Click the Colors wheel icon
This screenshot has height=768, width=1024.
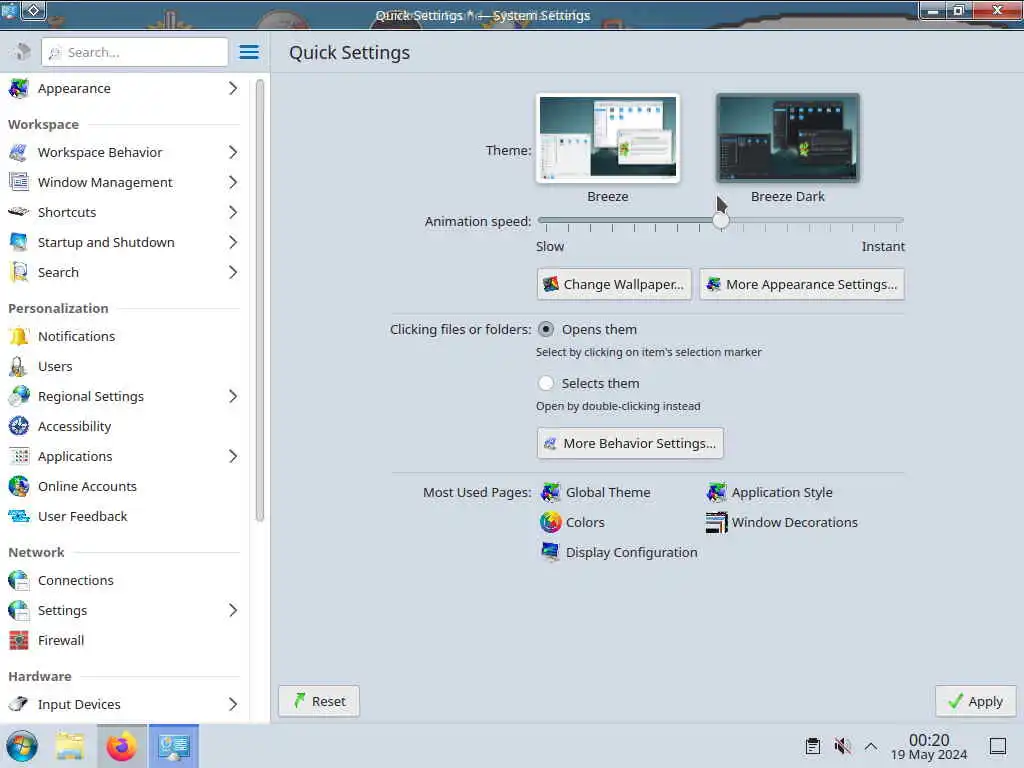pos(551,522)
